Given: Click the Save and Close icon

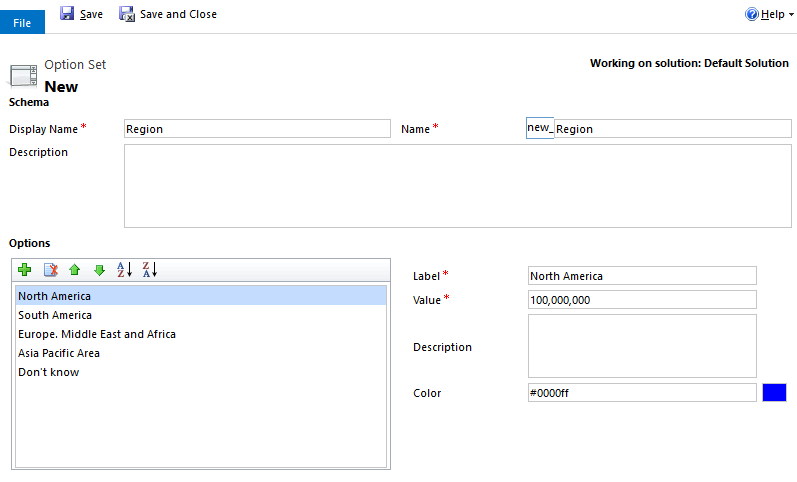Looking at the screenshot, I should point(127,14).
